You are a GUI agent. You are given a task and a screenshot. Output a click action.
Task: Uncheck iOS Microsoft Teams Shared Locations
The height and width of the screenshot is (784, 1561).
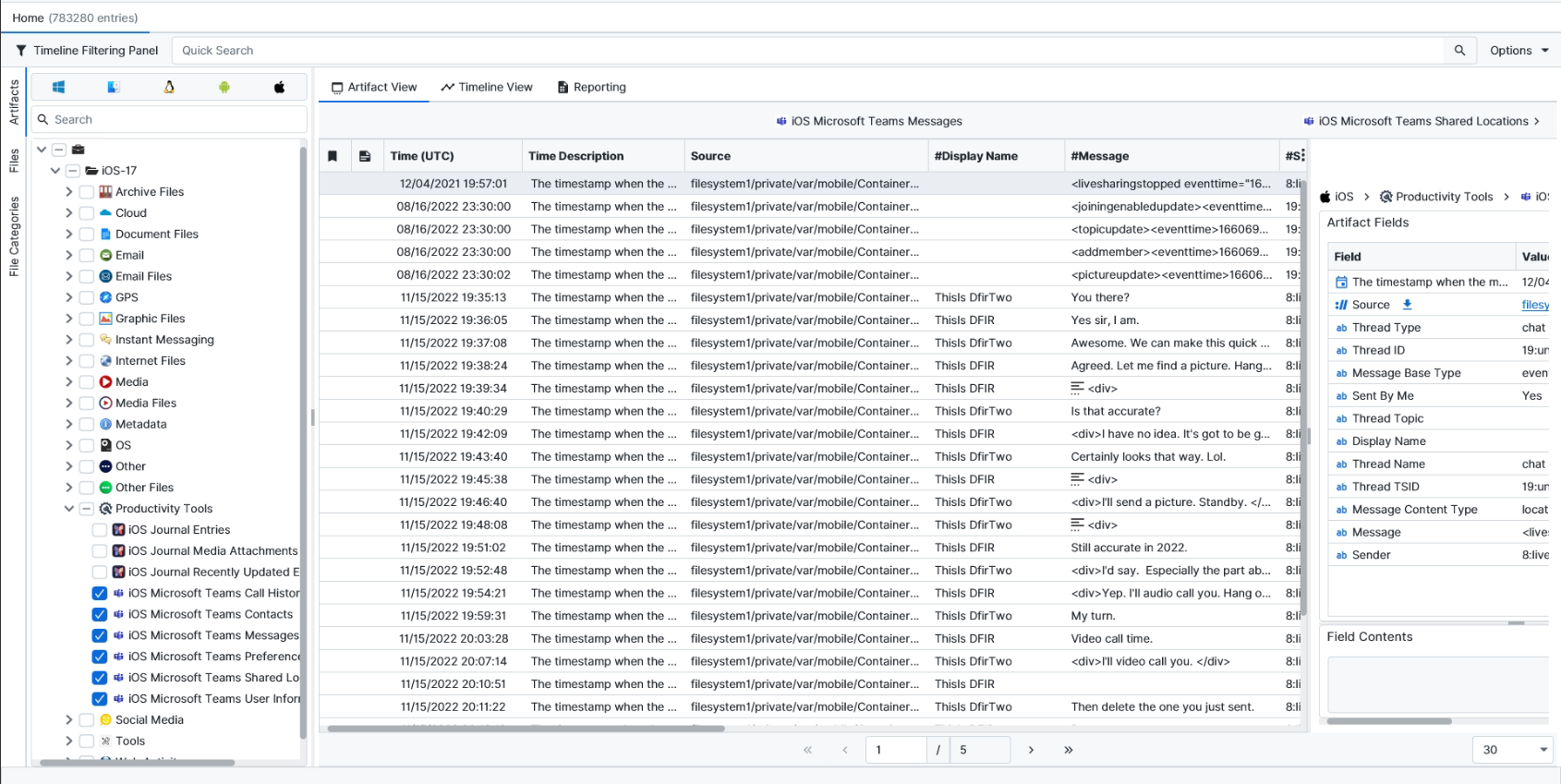point(100,678)
